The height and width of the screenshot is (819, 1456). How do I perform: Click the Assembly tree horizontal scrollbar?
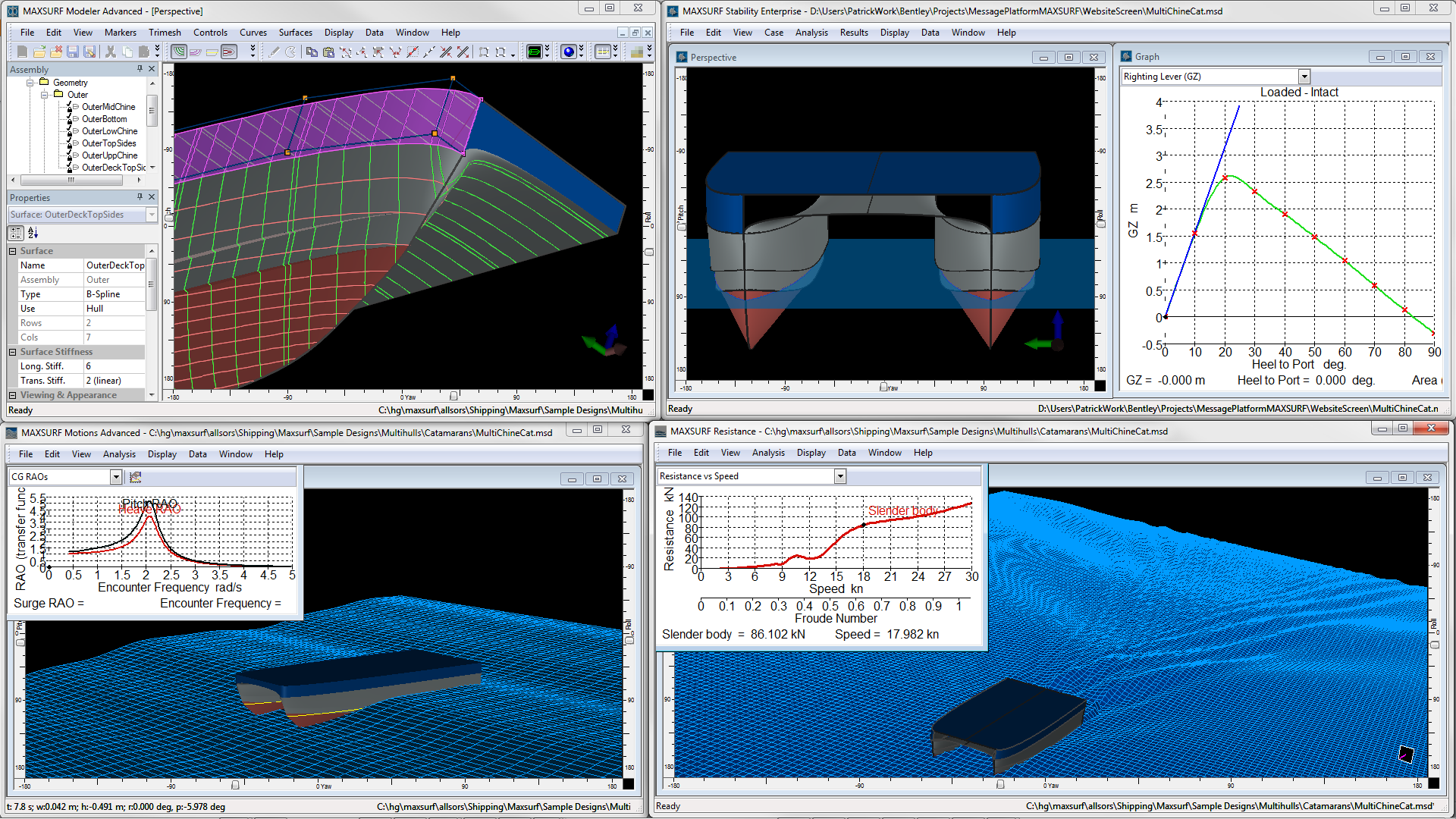click(x=71, y=180)
